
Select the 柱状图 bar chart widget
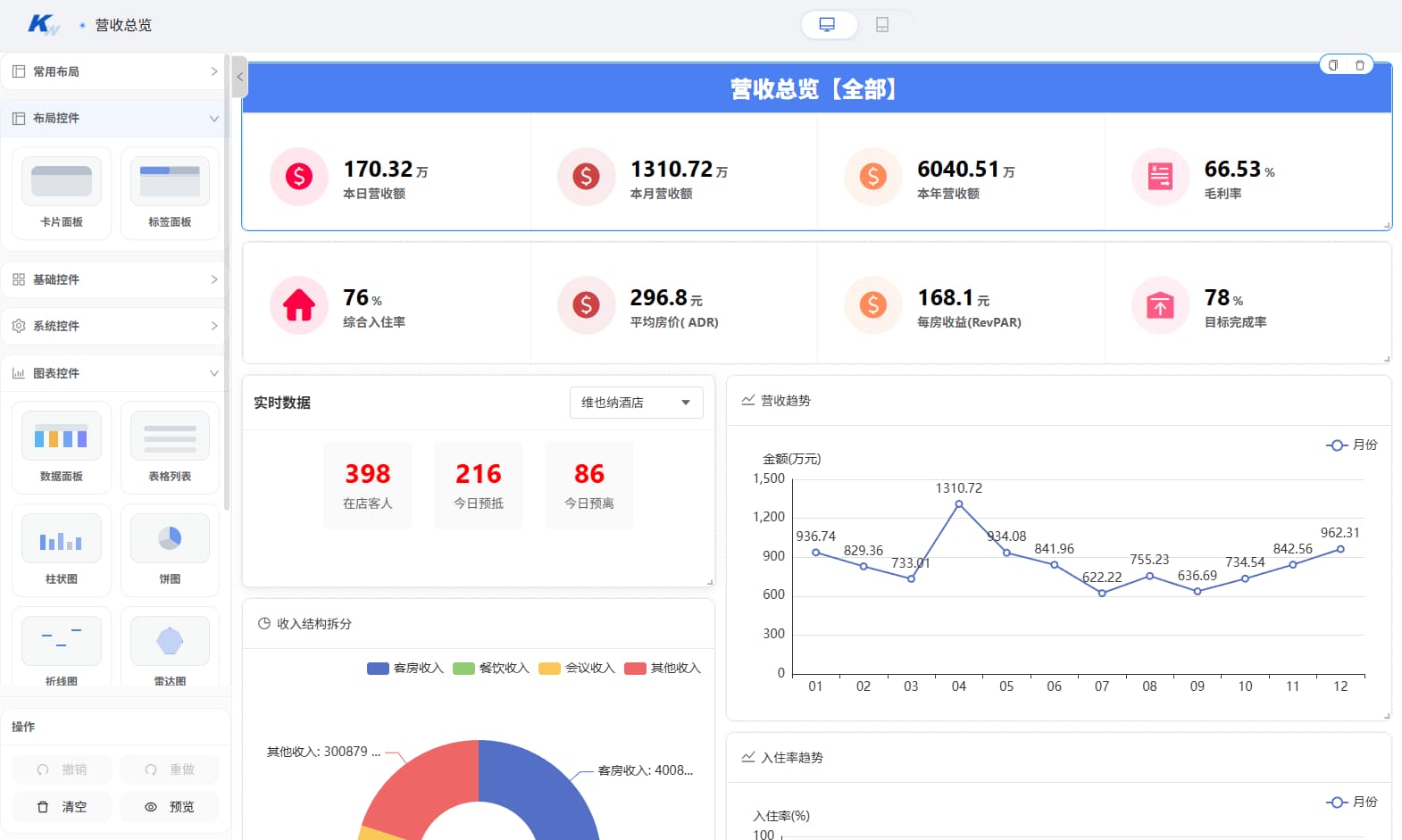[62, 551]
